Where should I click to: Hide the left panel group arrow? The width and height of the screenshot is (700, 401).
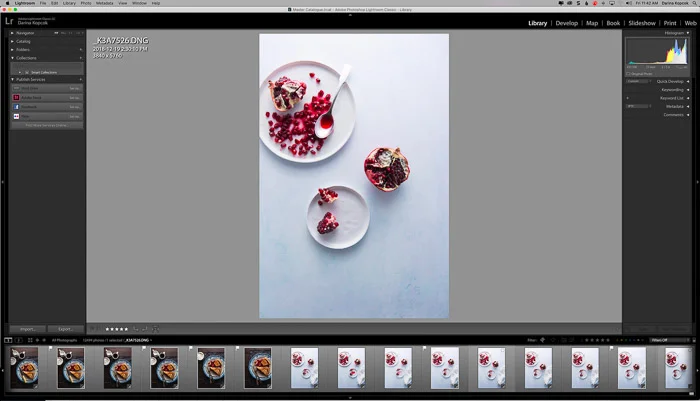point(2,182)
